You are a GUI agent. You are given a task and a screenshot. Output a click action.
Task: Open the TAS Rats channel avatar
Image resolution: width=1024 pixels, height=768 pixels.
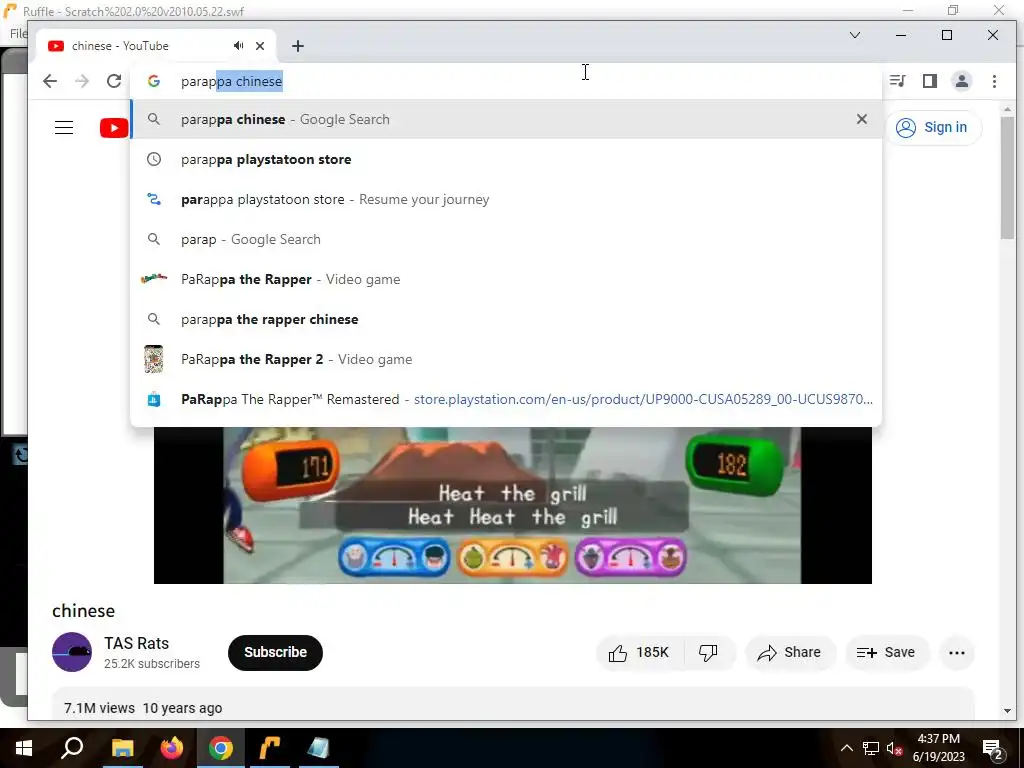[72, 652]
